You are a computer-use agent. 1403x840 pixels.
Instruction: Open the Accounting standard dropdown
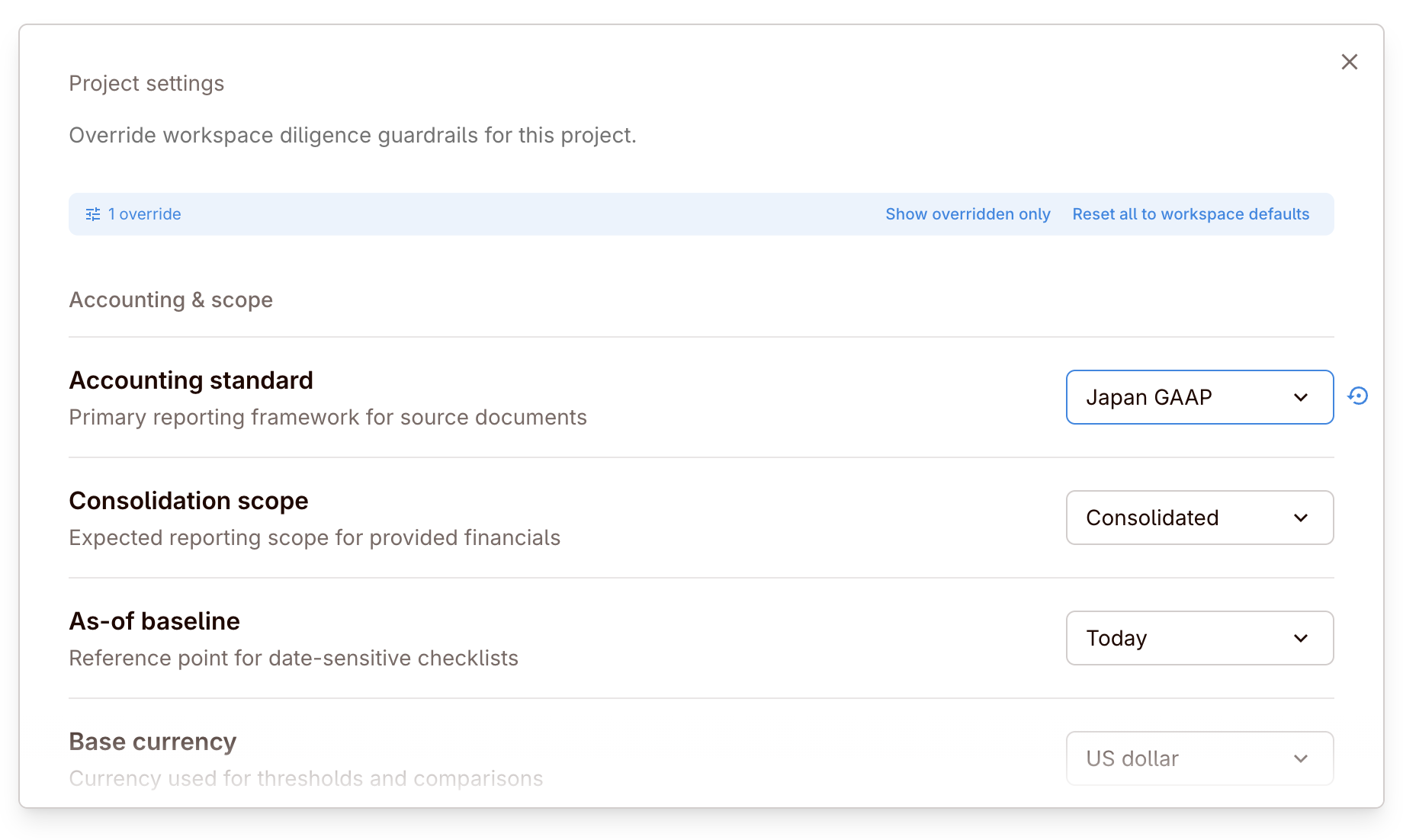pos(1199,397)
